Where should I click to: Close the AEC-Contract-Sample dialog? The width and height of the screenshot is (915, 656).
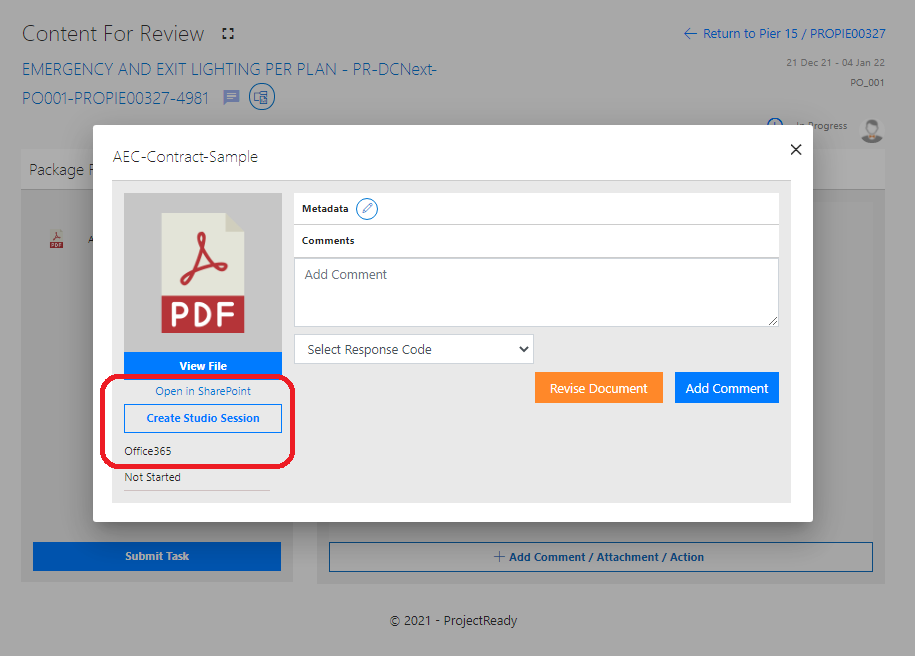pos(796,150)
